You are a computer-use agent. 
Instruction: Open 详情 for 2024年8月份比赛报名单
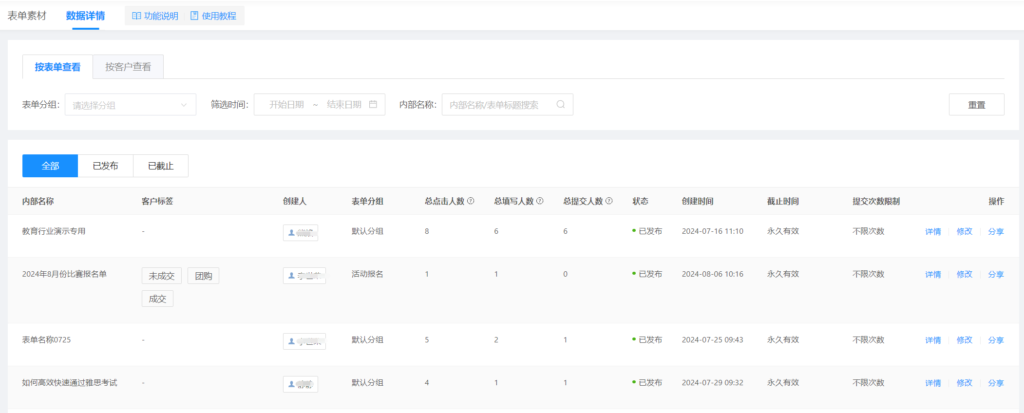pyautogui.click(x=933, y=274)
